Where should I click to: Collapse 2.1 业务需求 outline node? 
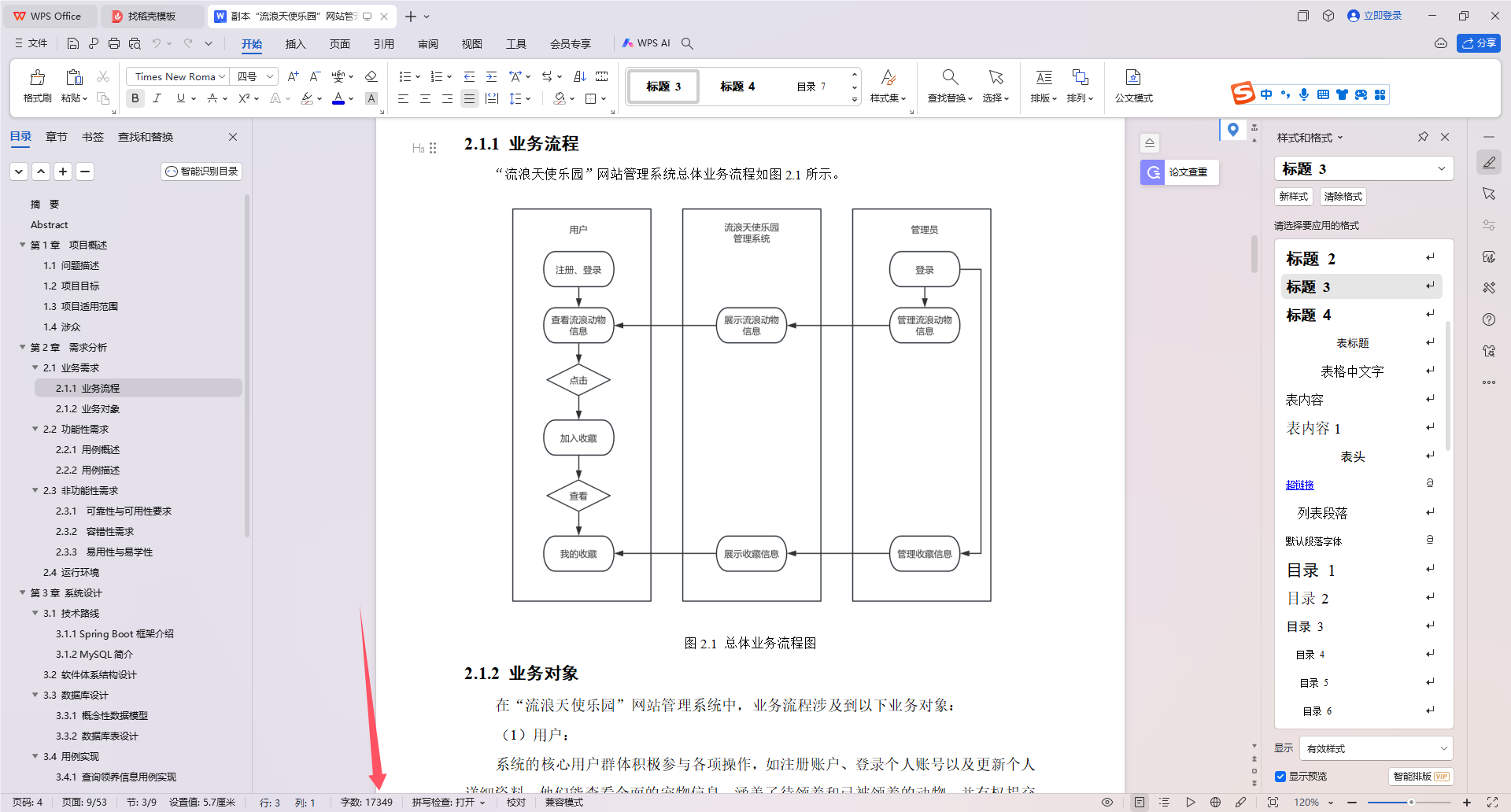coord(35,367)
